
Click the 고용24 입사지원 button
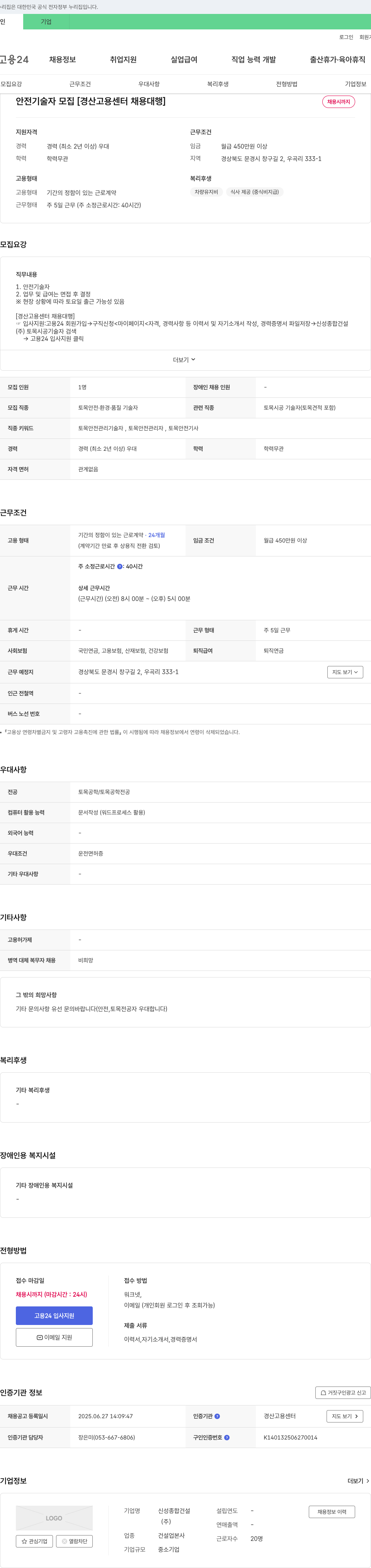point(54,1315)
